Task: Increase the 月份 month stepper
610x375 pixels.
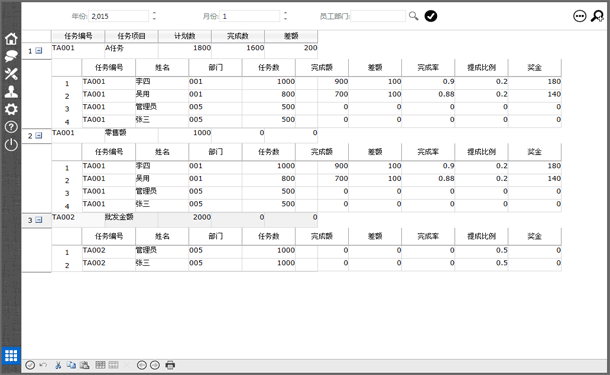Action: pyautogui.click(x=285, y=13)
